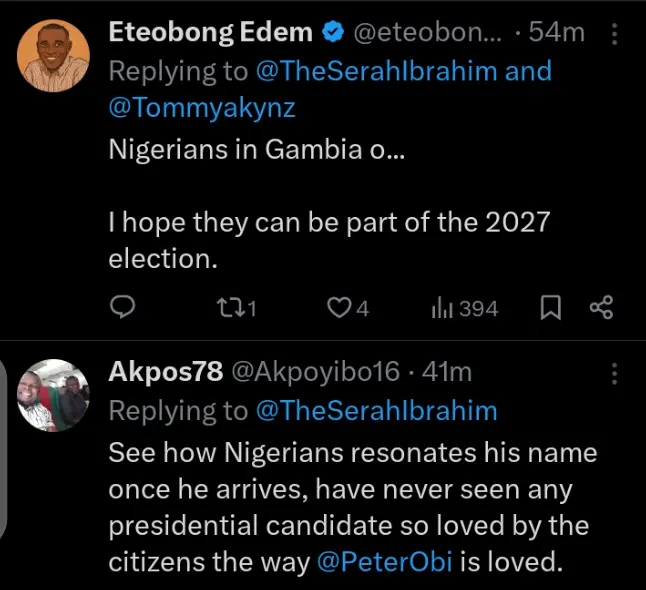The image size is (646, 590).
Task: Reply to Eteobong Edem's tweet
Action: (122, 308)
